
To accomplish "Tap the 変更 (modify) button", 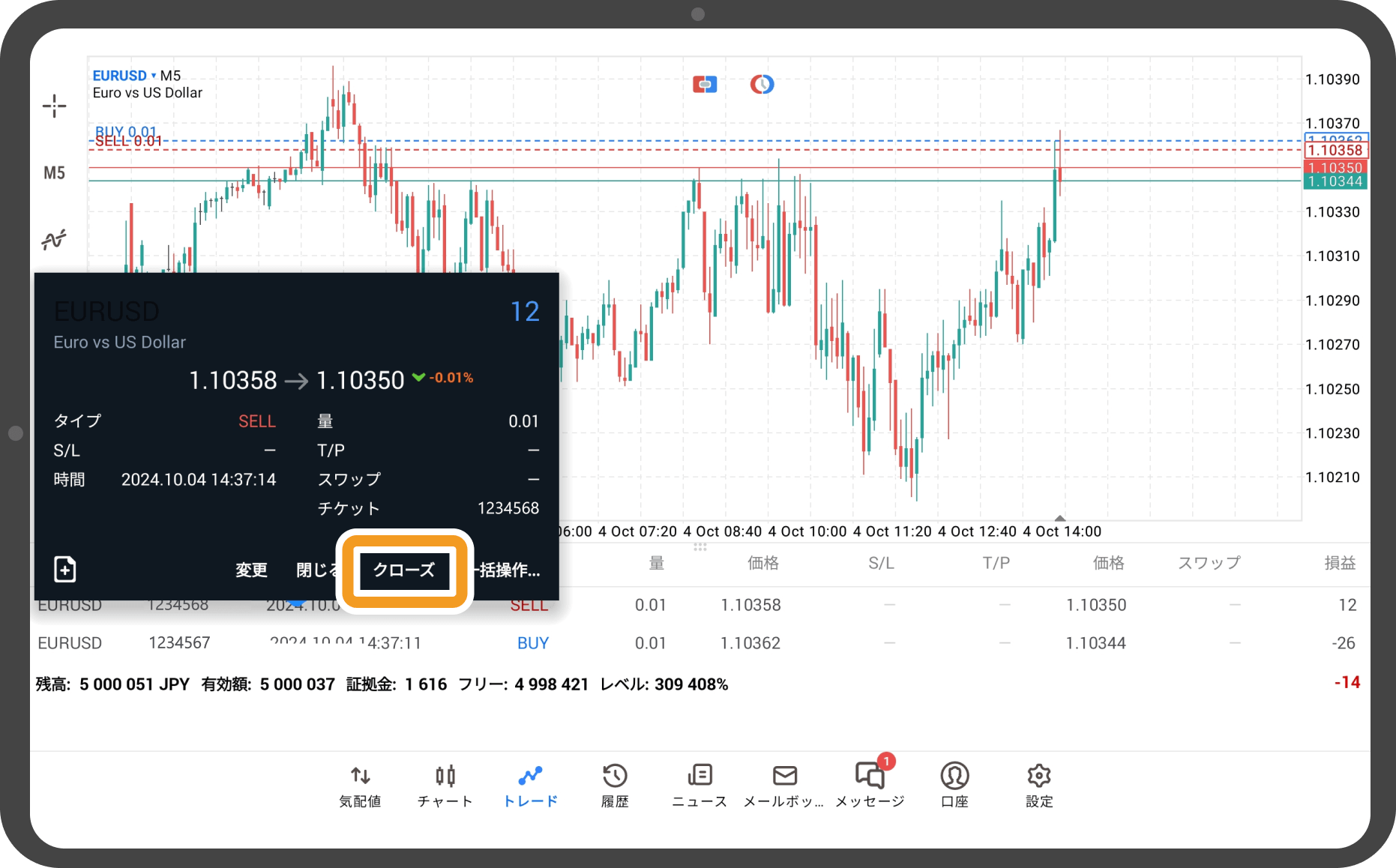I will click(251, 570).
